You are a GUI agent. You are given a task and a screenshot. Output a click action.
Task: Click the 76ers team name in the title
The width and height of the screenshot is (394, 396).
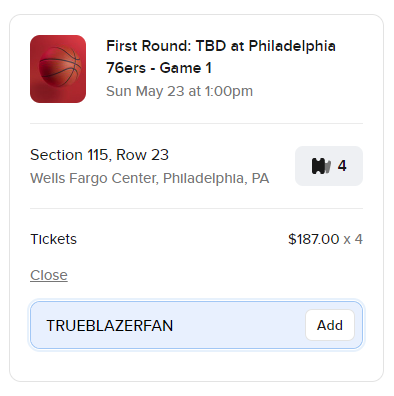click(x=126, y=68)
